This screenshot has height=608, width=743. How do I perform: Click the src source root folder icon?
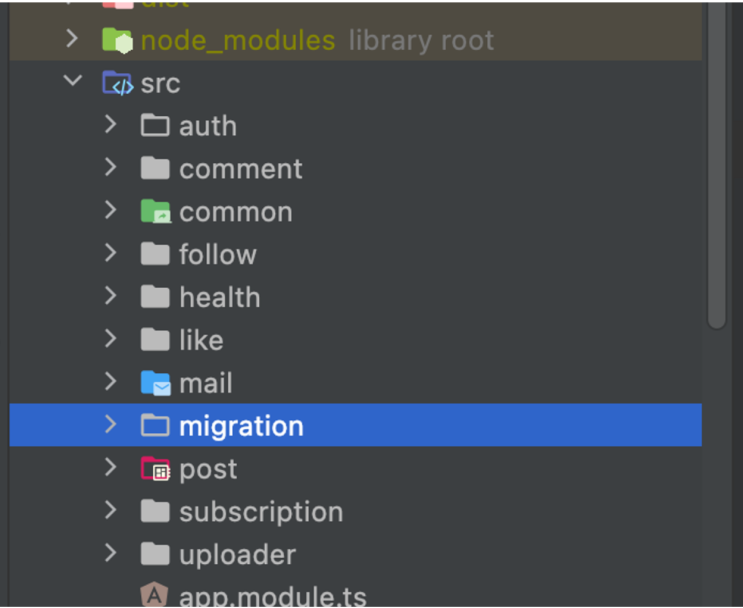click(118, 83)
